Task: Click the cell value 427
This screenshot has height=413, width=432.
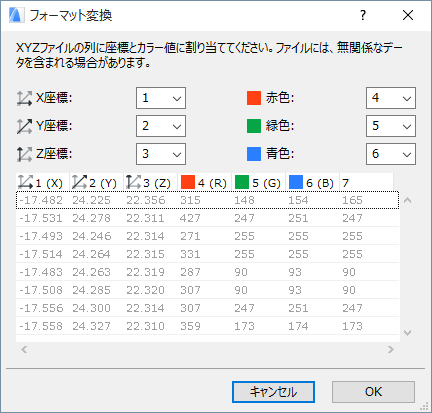Action: [x=190, y=218]
